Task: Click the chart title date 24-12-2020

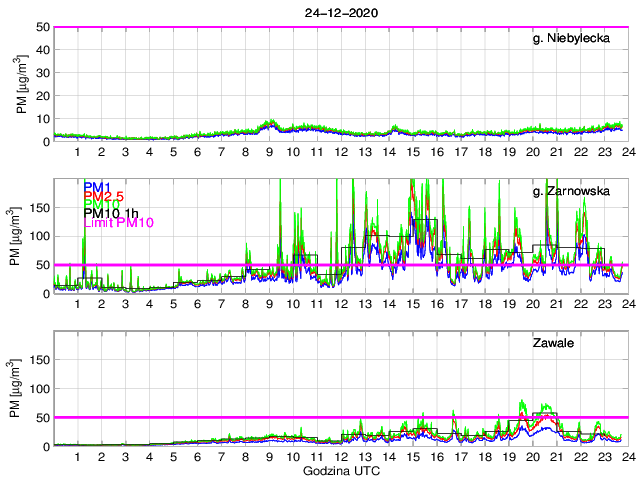Action: [x=340, y=12]
